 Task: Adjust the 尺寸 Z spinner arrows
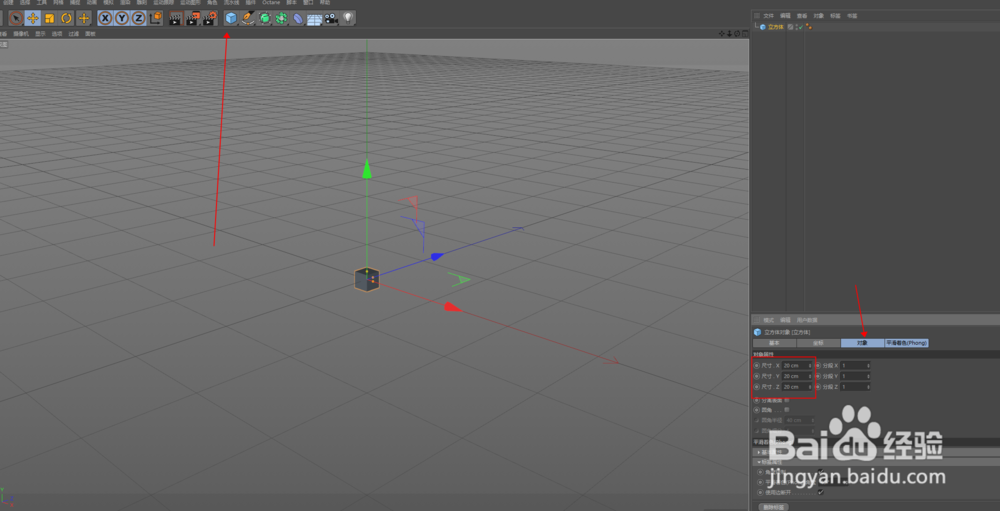click(810, 387)
